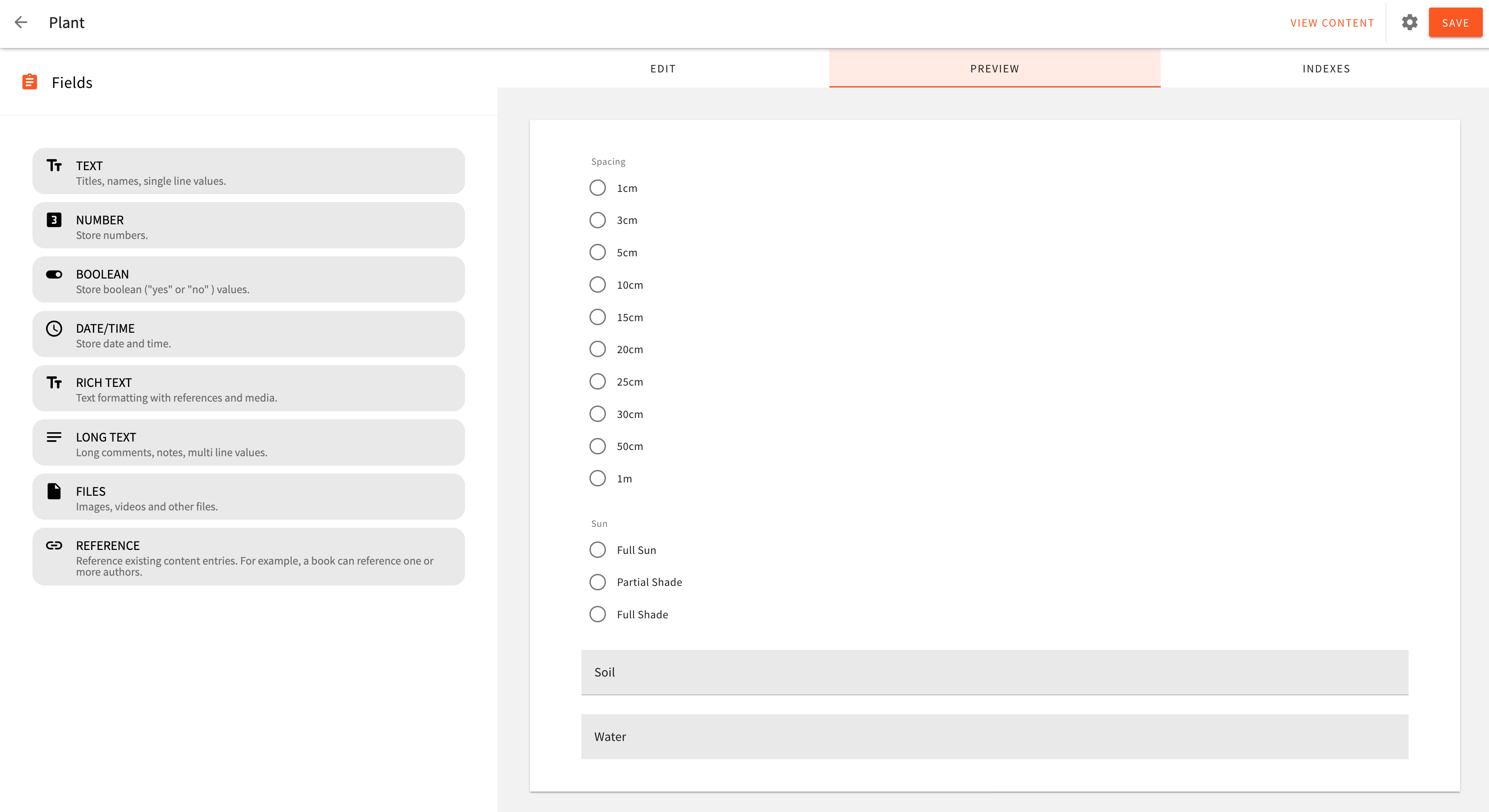Select the Files field type icon
The width and height of the screenshot is (1489, 812).
(54, 491)
